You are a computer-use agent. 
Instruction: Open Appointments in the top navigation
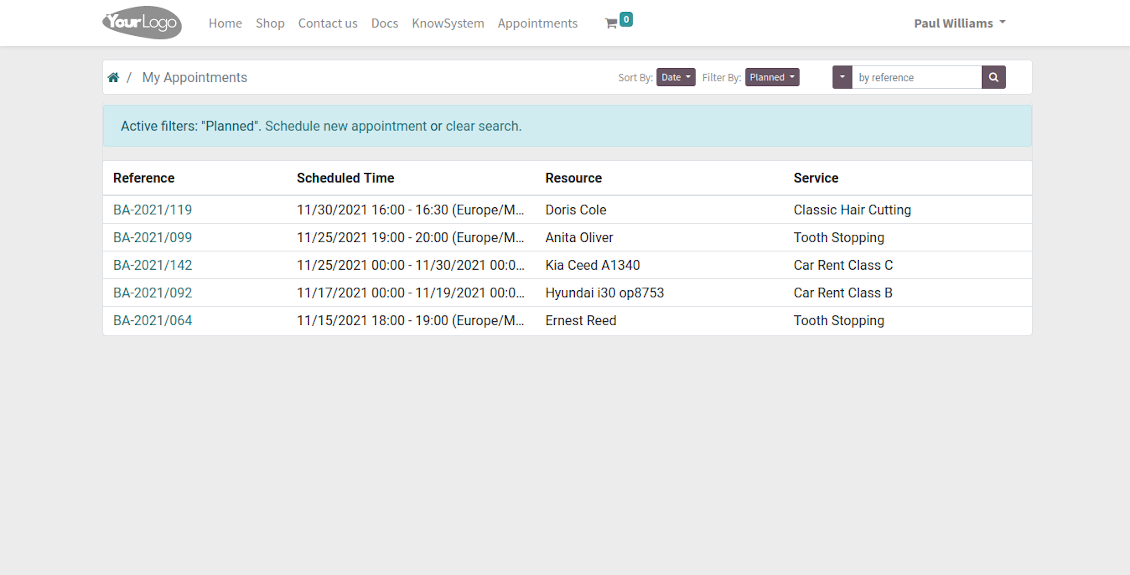click(537, 23)
